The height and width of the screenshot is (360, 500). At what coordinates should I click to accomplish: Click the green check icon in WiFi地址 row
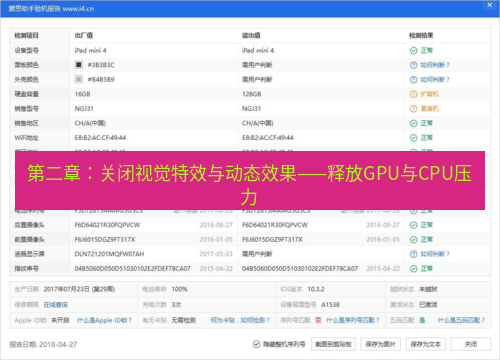point(413,138)
